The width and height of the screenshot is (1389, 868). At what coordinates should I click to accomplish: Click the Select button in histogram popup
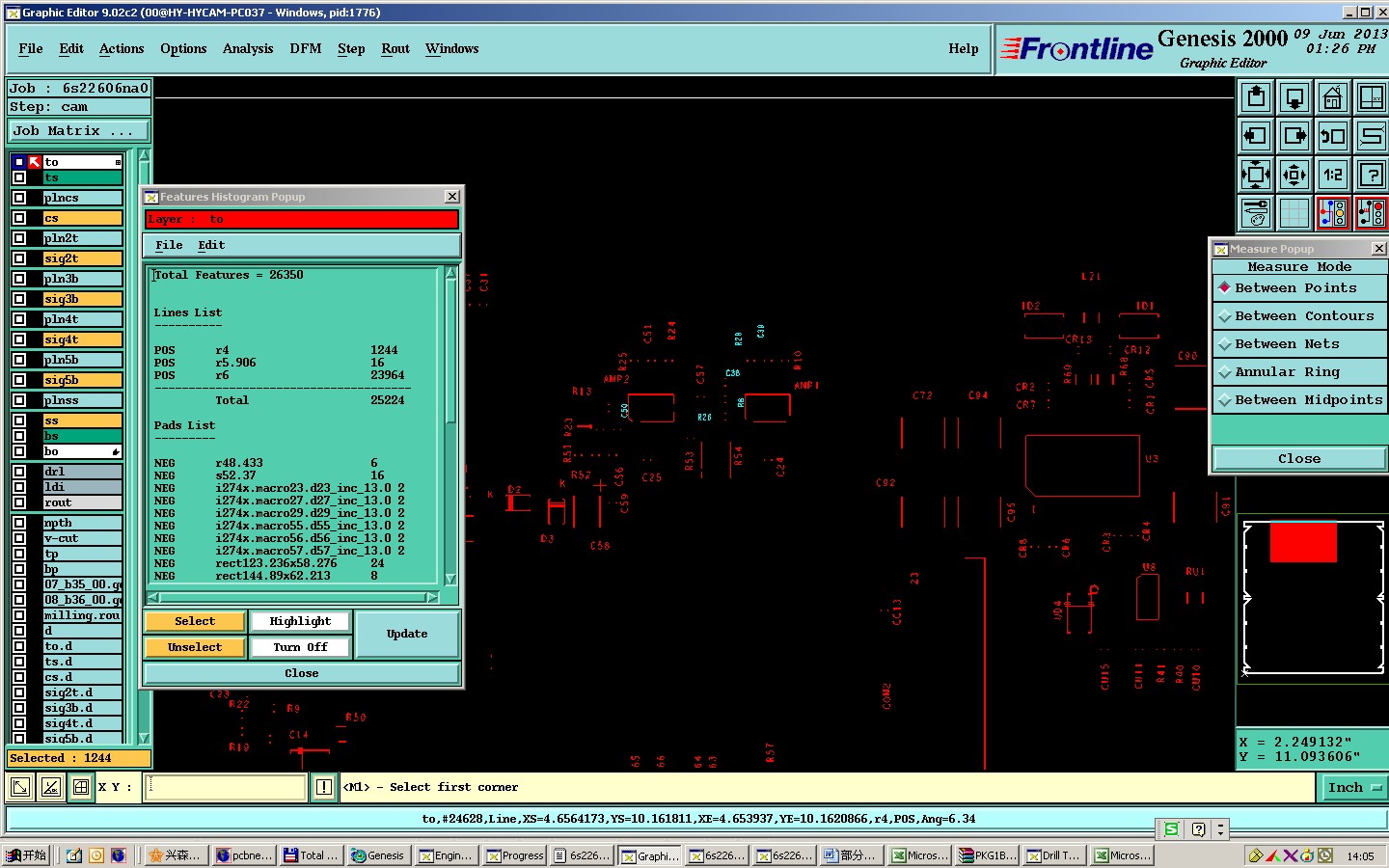pos(195,621)
